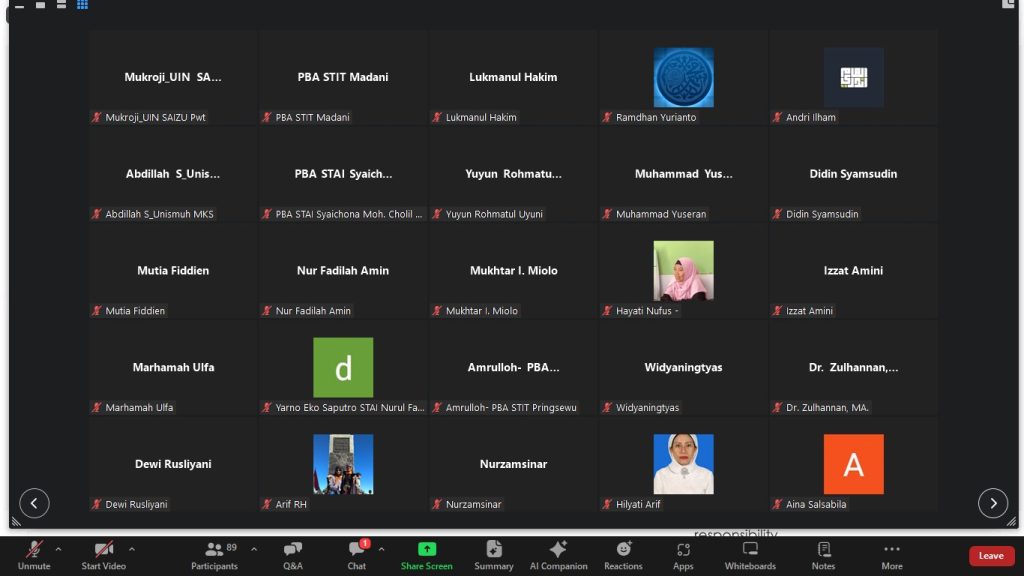Screen dimensions: 1024x576
Task: Unmute the microphone
Action: 34,555
